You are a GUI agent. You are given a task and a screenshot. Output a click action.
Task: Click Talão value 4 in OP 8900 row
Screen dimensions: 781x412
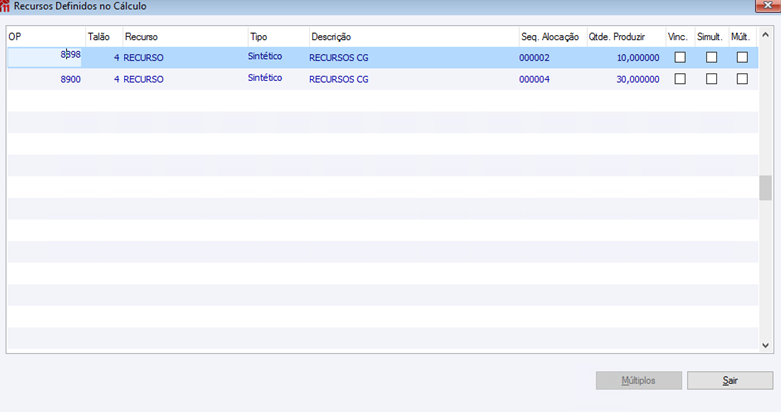click(x=117, y=79)
